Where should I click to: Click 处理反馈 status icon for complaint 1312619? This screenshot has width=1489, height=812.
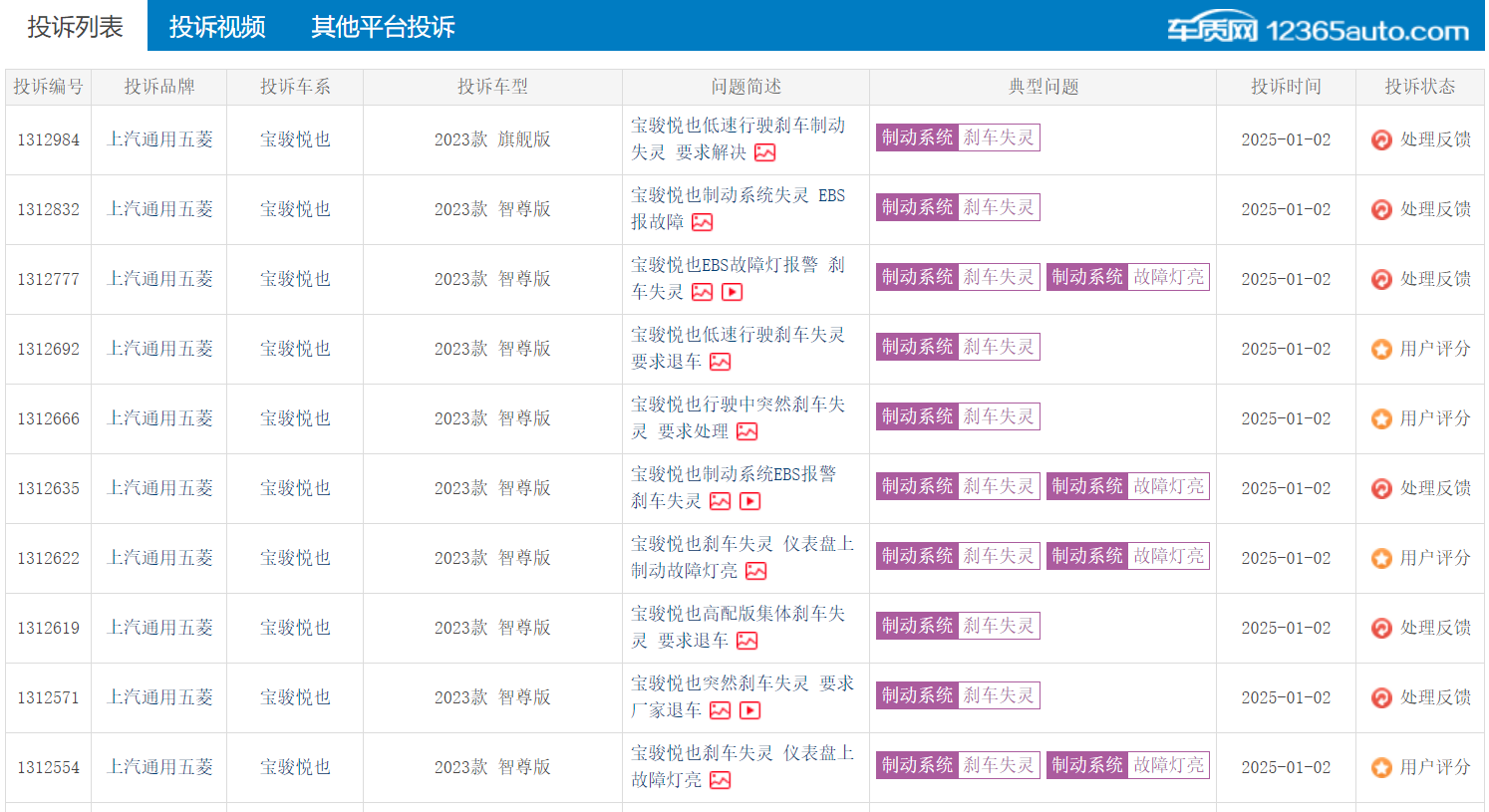(x=1381, y=628)
